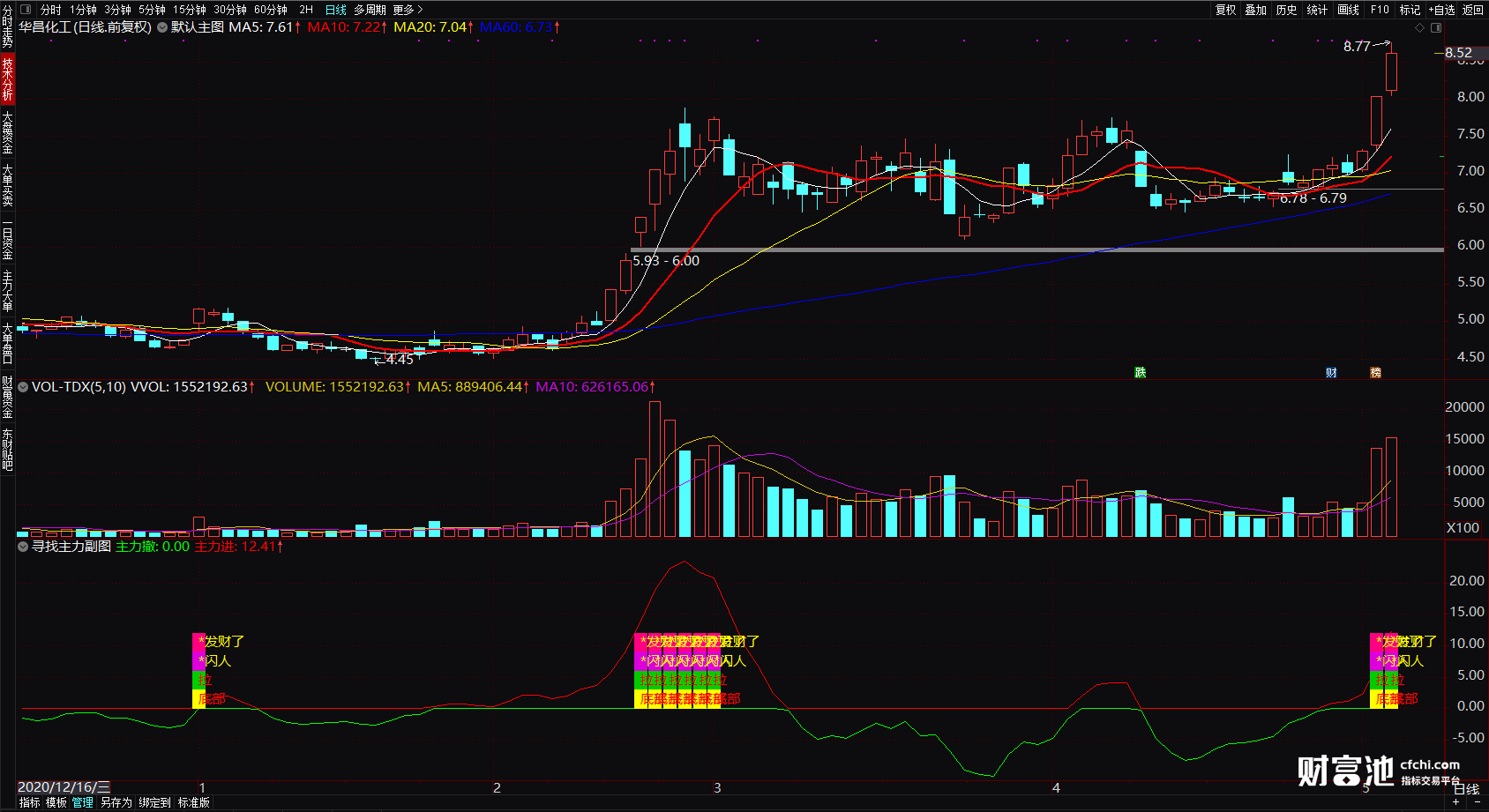Click the 华昌化工(日线.前复权) stock title
1489x812 pixels.
(86, 27)
